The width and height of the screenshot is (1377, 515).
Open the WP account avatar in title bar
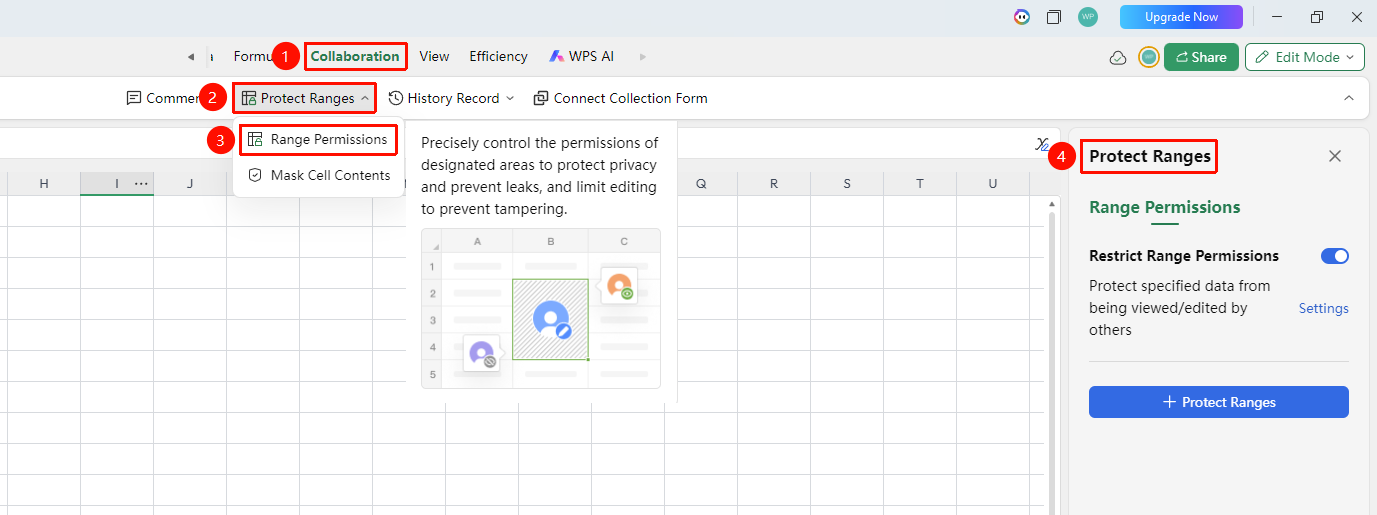pyautogui.click(x=1087, y=17)
